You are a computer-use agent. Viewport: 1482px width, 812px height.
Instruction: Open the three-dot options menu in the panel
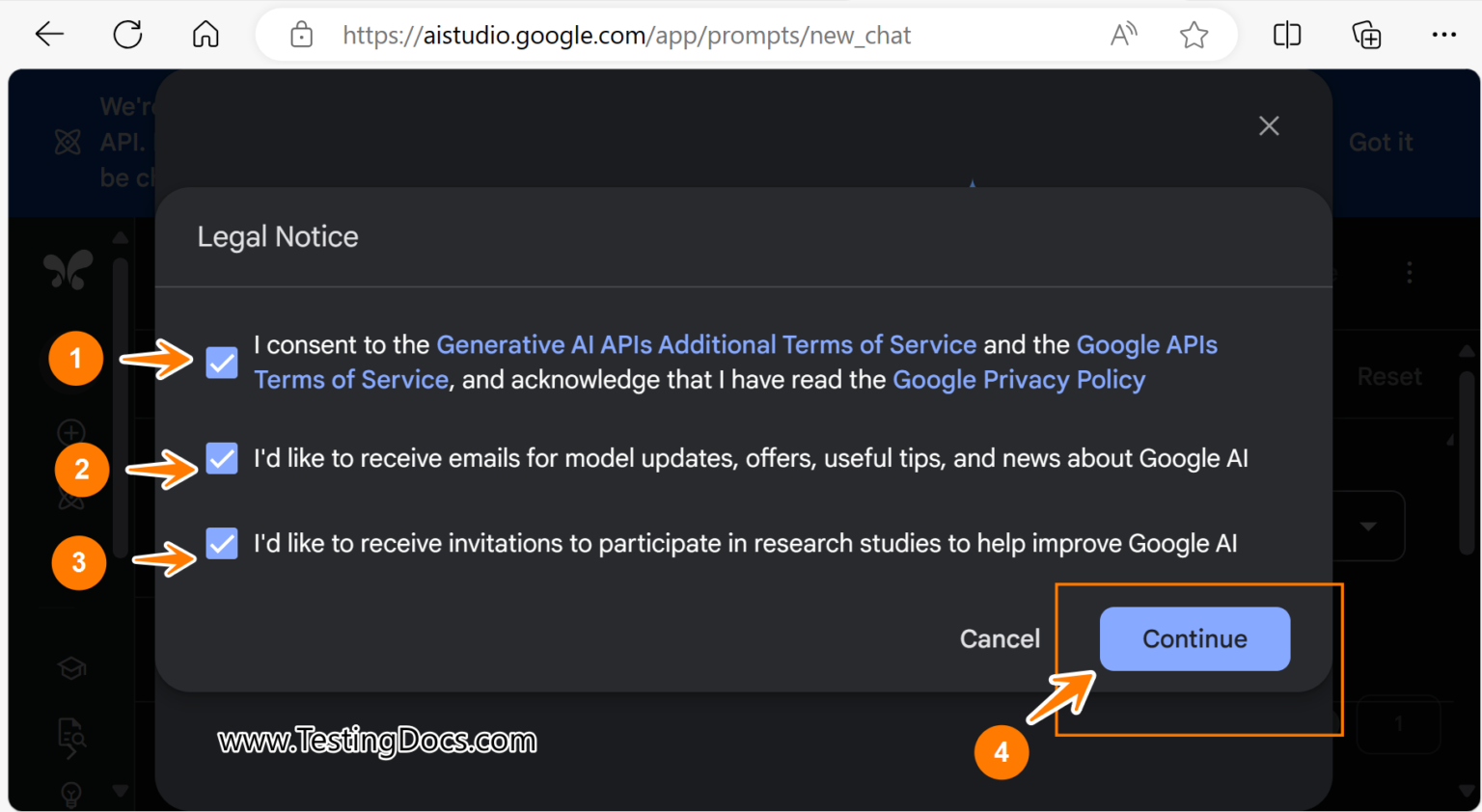pyautogui.click(x=1410, y=272)
